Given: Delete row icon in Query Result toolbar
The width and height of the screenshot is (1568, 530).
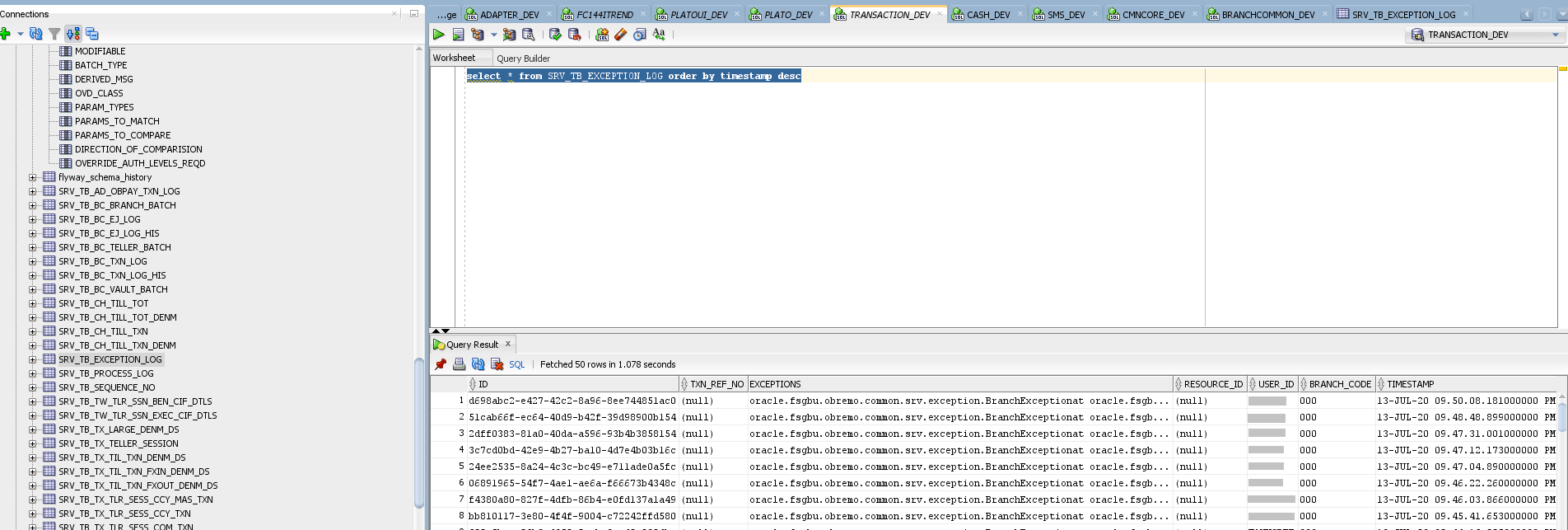Looking at the screenshot, I should point(497,364).
